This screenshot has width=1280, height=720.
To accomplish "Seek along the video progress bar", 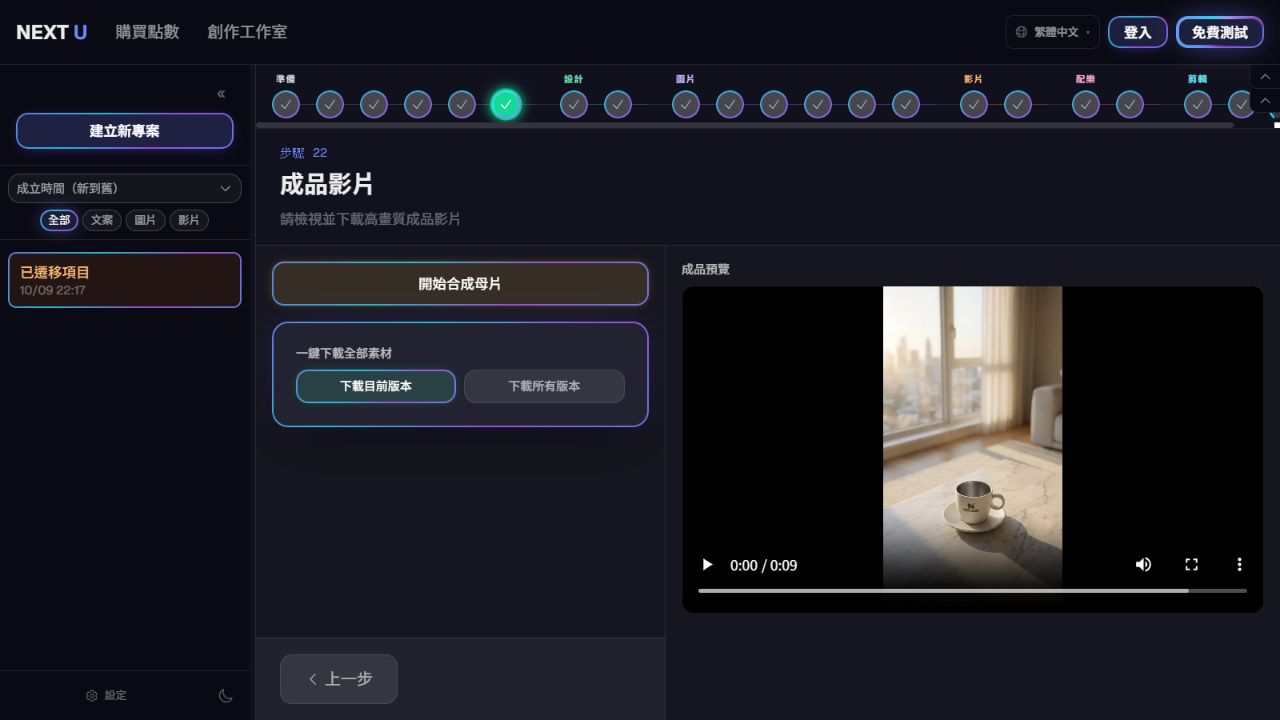I will point(972,591).
